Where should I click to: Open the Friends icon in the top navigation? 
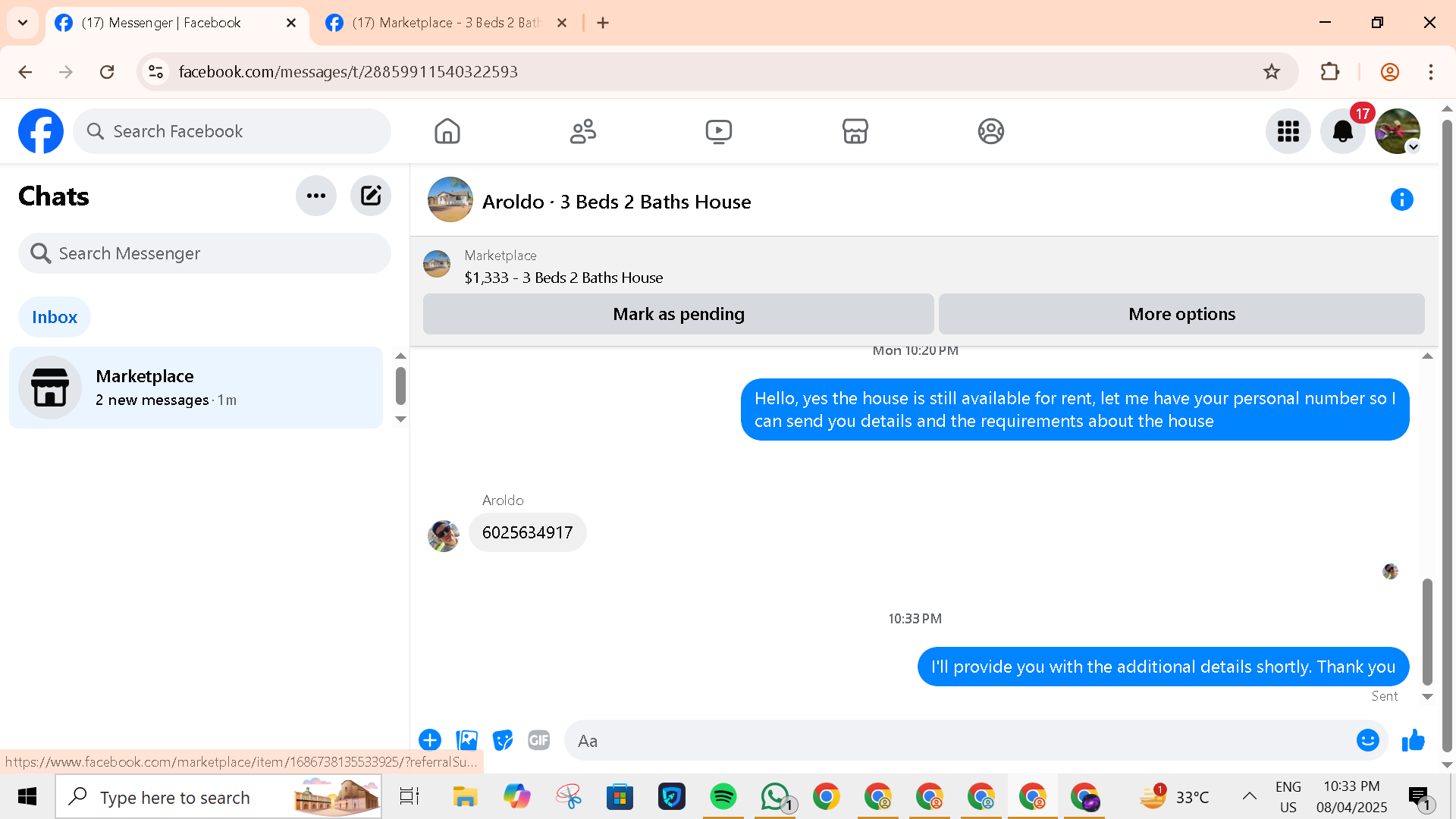(582, 131)
